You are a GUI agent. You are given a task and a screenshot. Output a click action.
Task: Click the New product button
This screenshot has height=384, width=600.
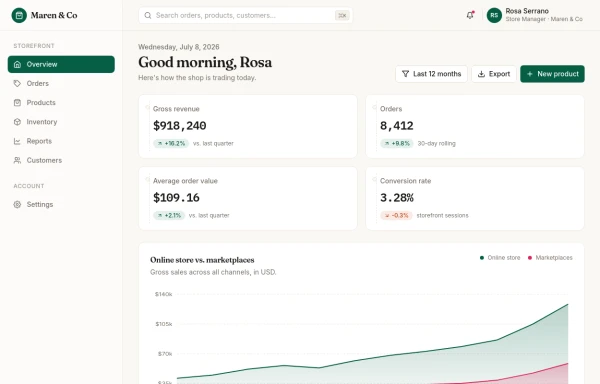tap(552, 74)
